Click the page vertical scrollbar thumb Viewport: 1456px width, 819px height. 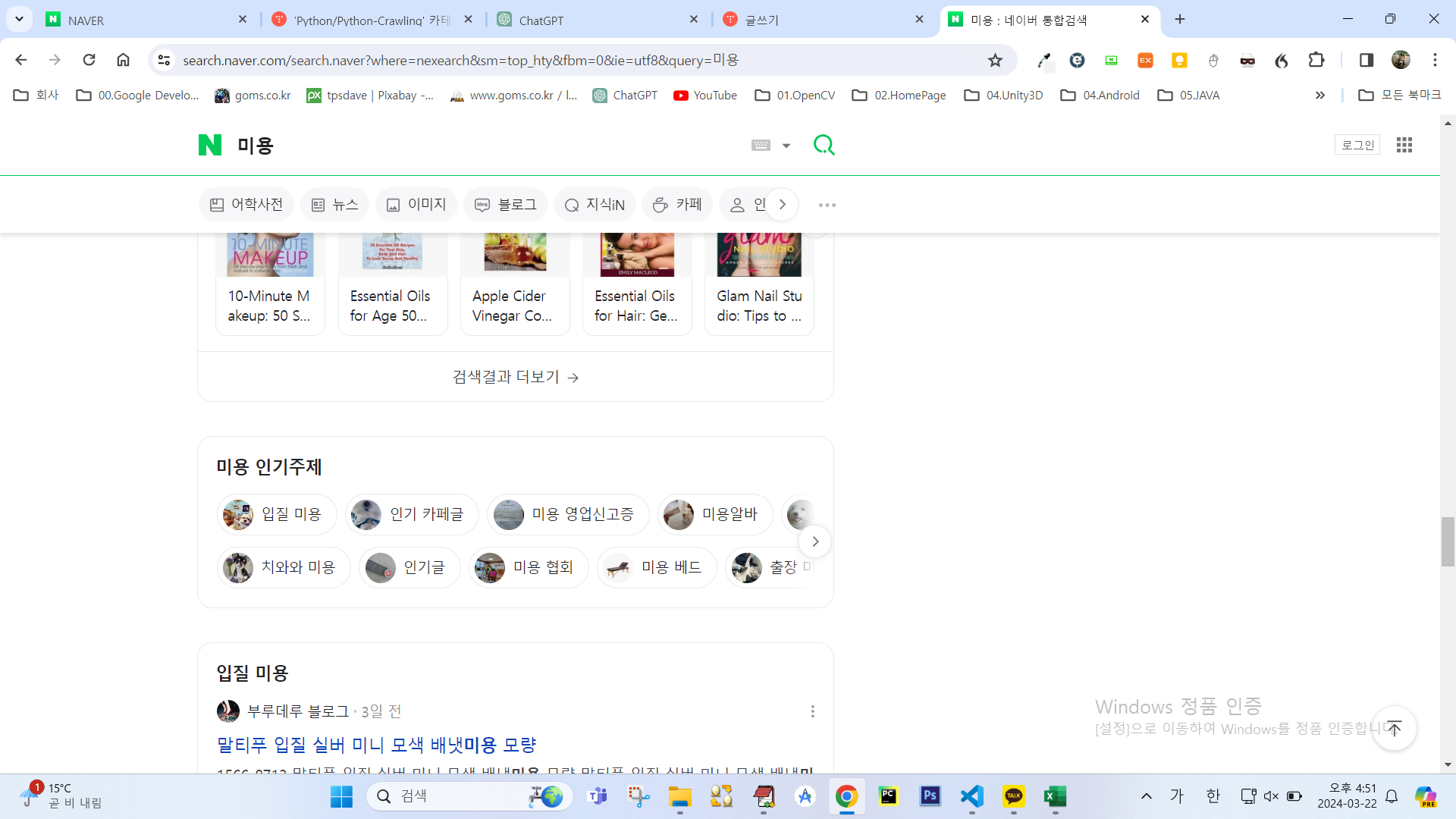pos(1448,541)
